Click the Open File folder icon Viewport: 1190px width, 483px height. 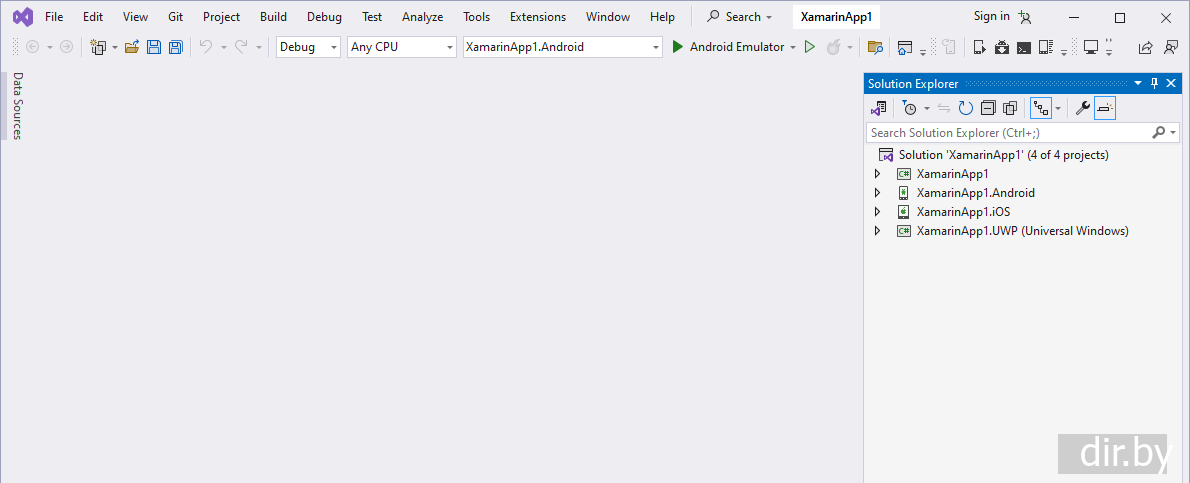point(132,47)
